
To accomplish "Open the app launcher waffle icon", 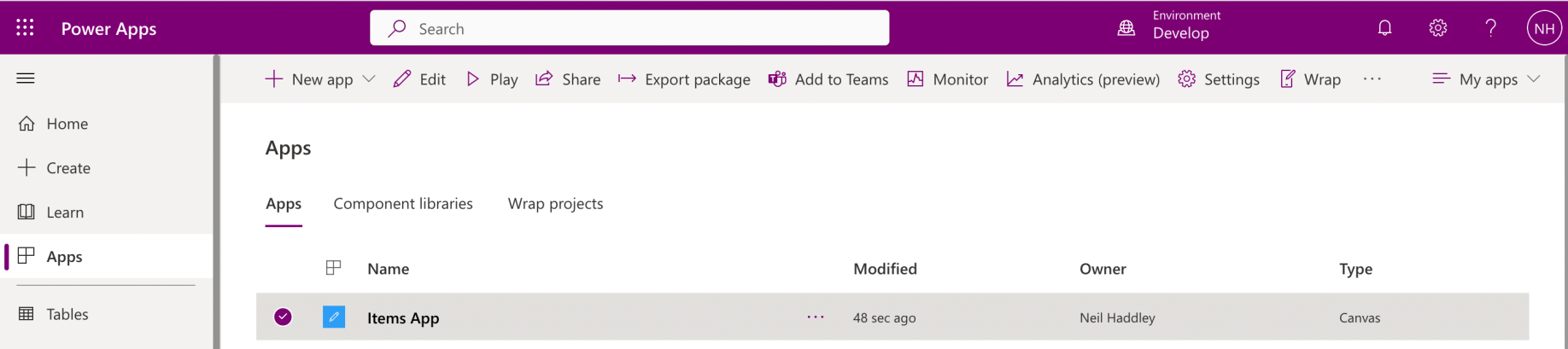I will pos(26,28).
